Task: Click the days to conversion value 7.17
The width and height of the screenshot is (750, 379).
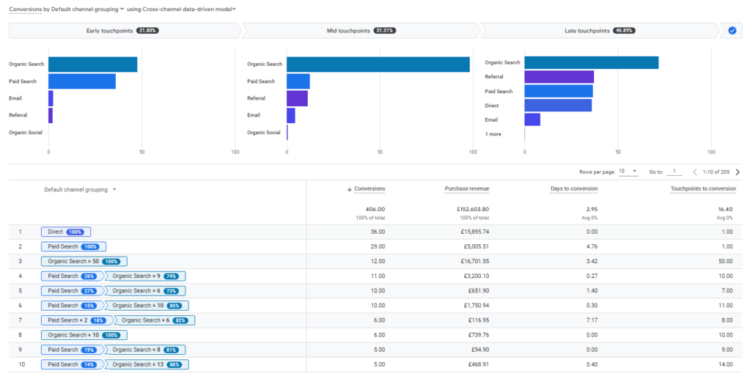Action: [x=592, y=321]
